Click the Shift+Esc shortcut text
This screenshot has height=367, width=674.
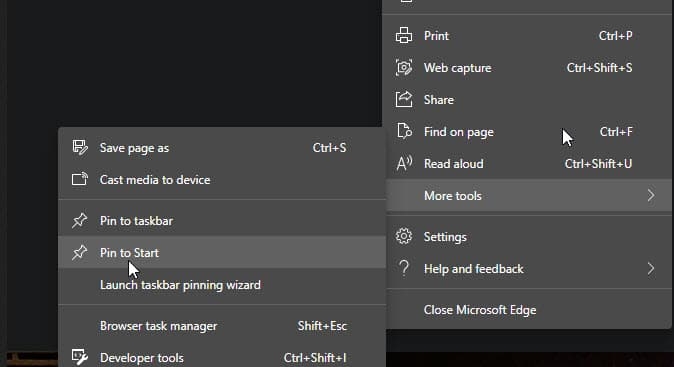click(322, 326)
